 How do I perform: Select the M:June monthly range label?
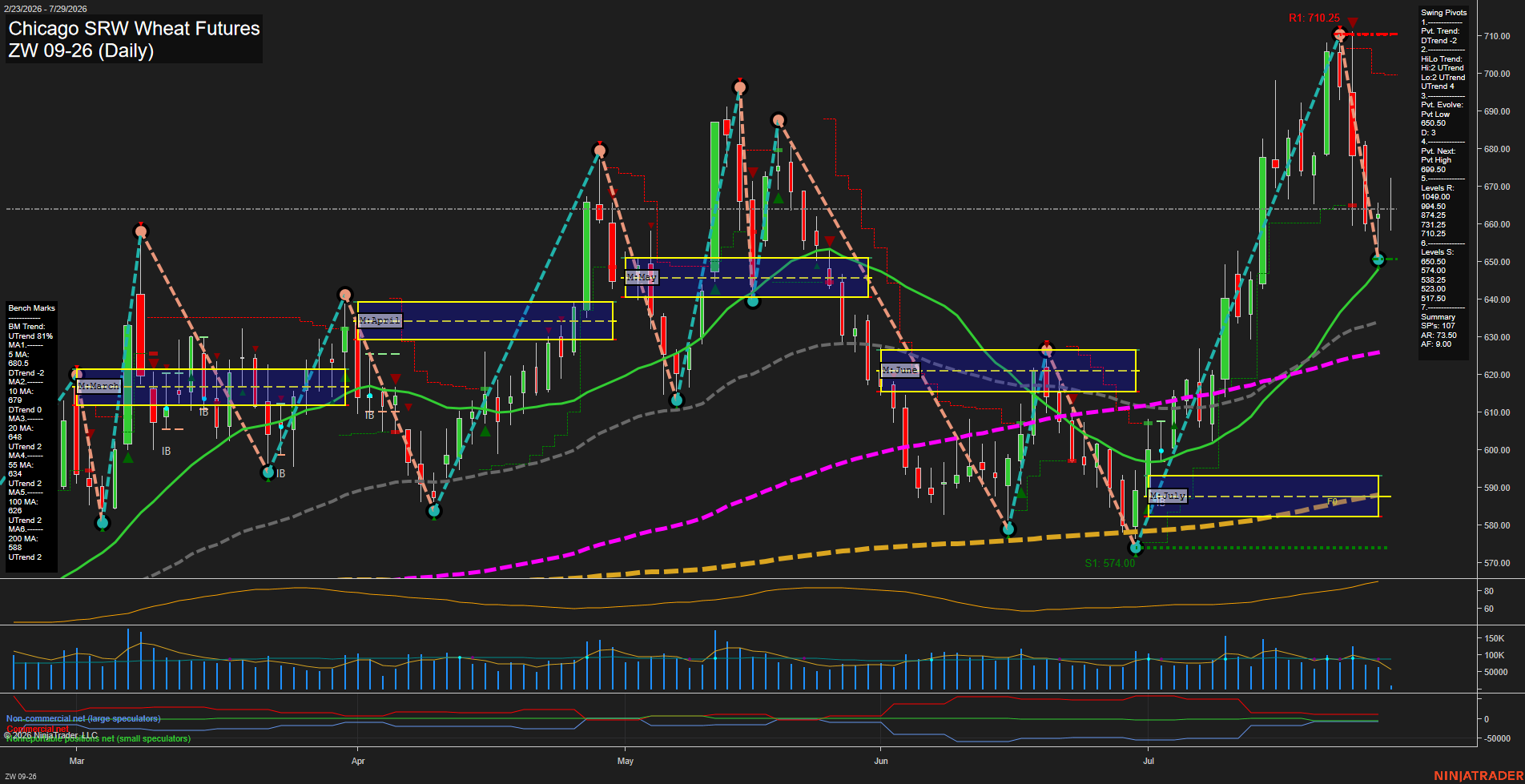tap(900, 370)
